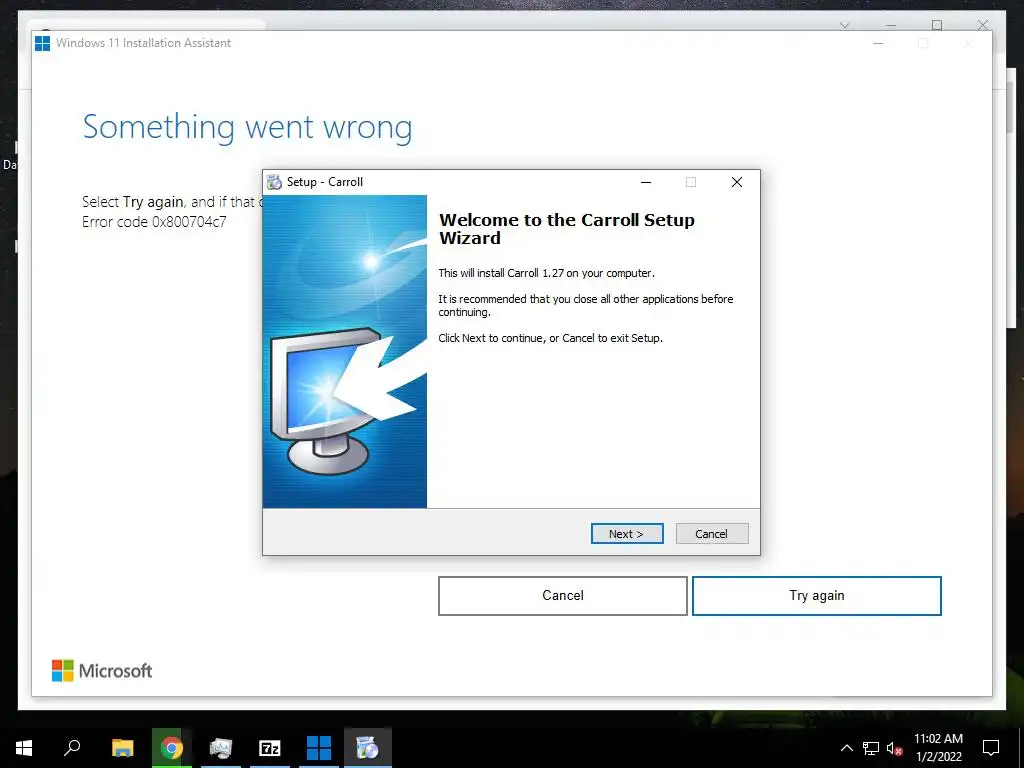Open taskbar search magnifier

pyautogui.click(x=72, y=748)
